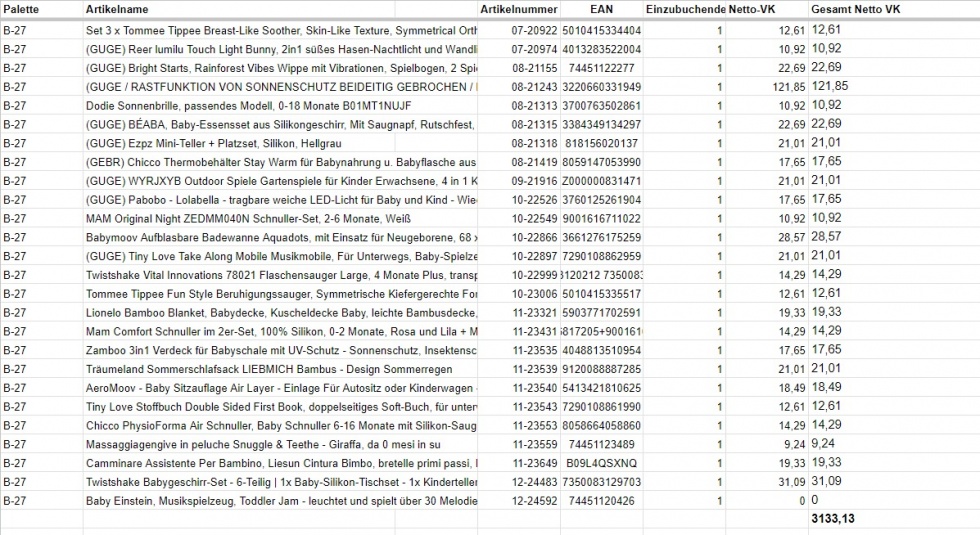
Task: Click the Bright Starts Rainforest Vibes Wippe cell
Action: tap(281, 68)
